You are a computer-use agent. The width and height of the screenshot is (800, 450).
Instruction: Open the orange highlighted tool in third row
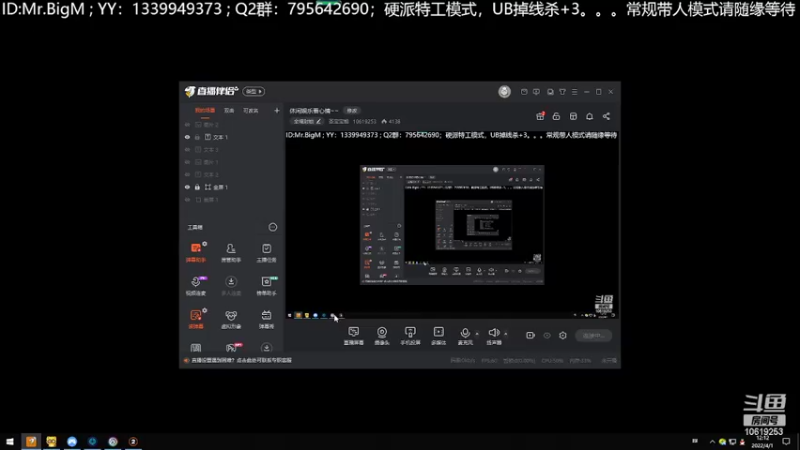click(196, 319)
